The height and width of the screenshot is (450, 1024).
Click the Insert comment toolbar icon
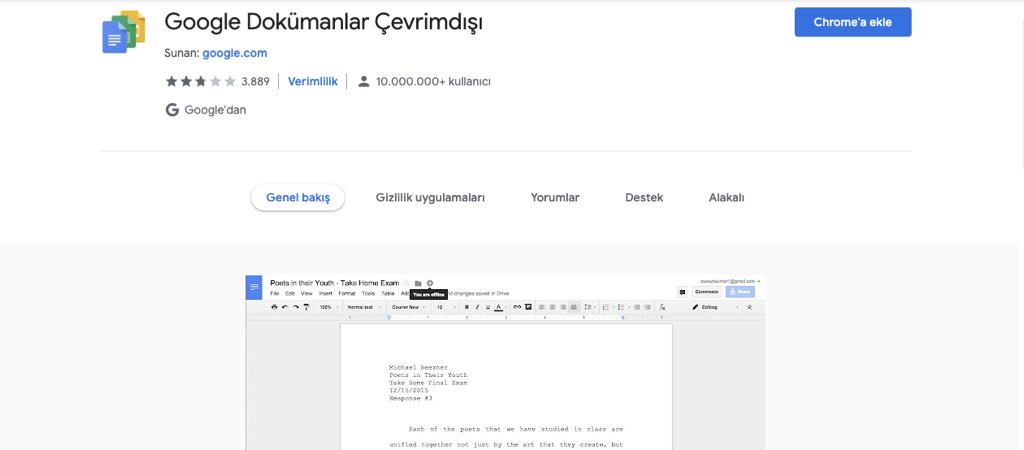(x=528, y=307)
